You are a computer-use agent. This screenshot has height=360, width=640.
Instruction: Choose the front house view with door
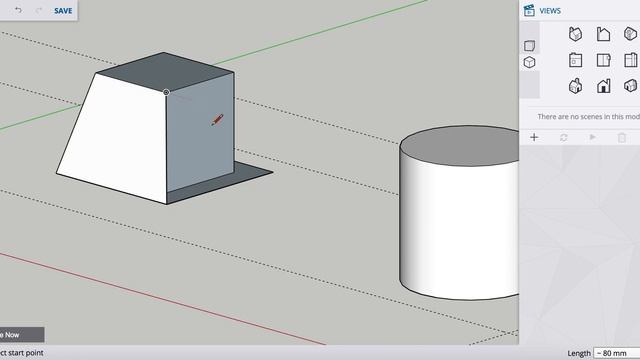(603, 86)
